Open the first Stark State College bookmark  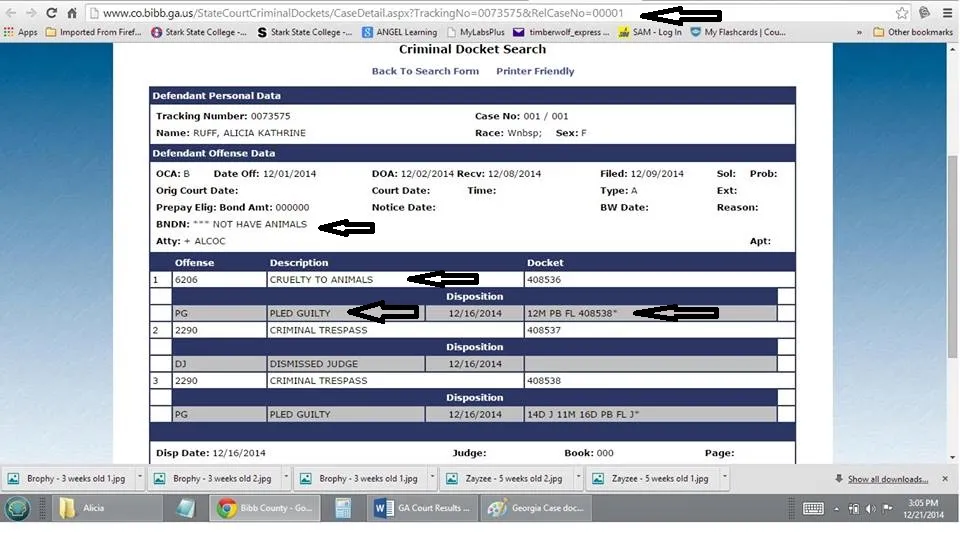pos(199,32)
